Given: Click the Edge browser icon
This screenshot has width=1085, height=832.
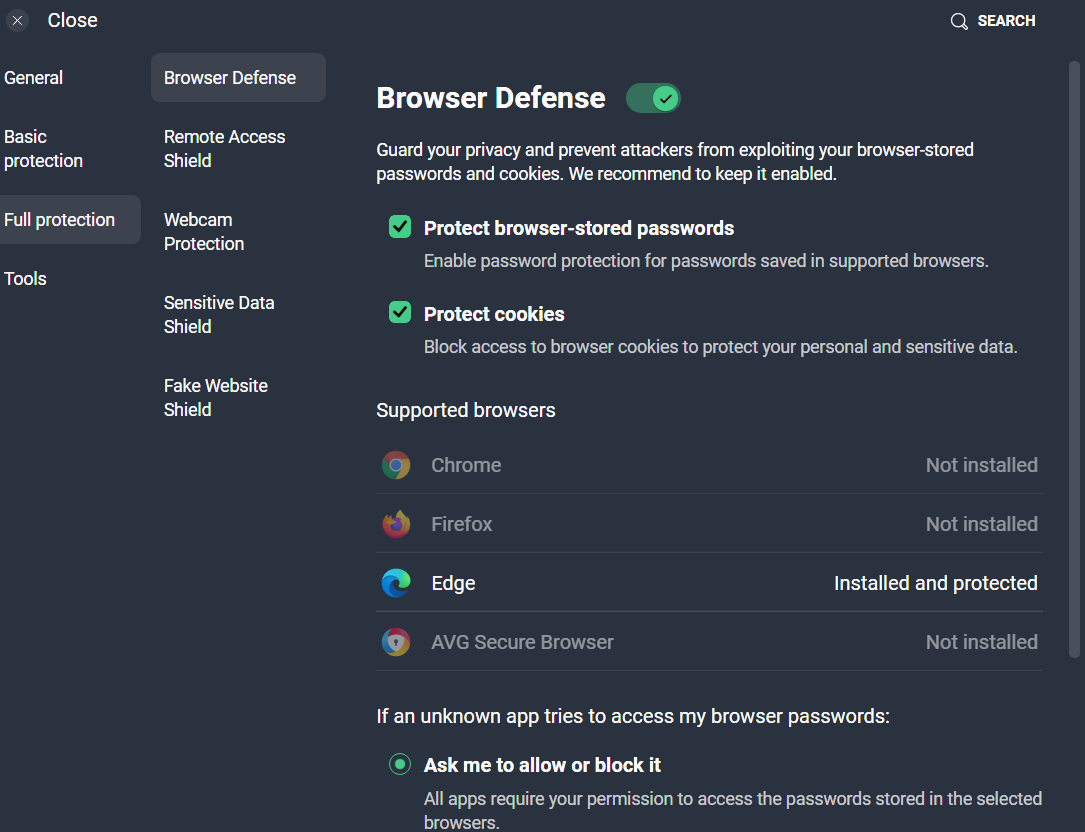Looking at the screenshot, I should click(x=396, y=583).
